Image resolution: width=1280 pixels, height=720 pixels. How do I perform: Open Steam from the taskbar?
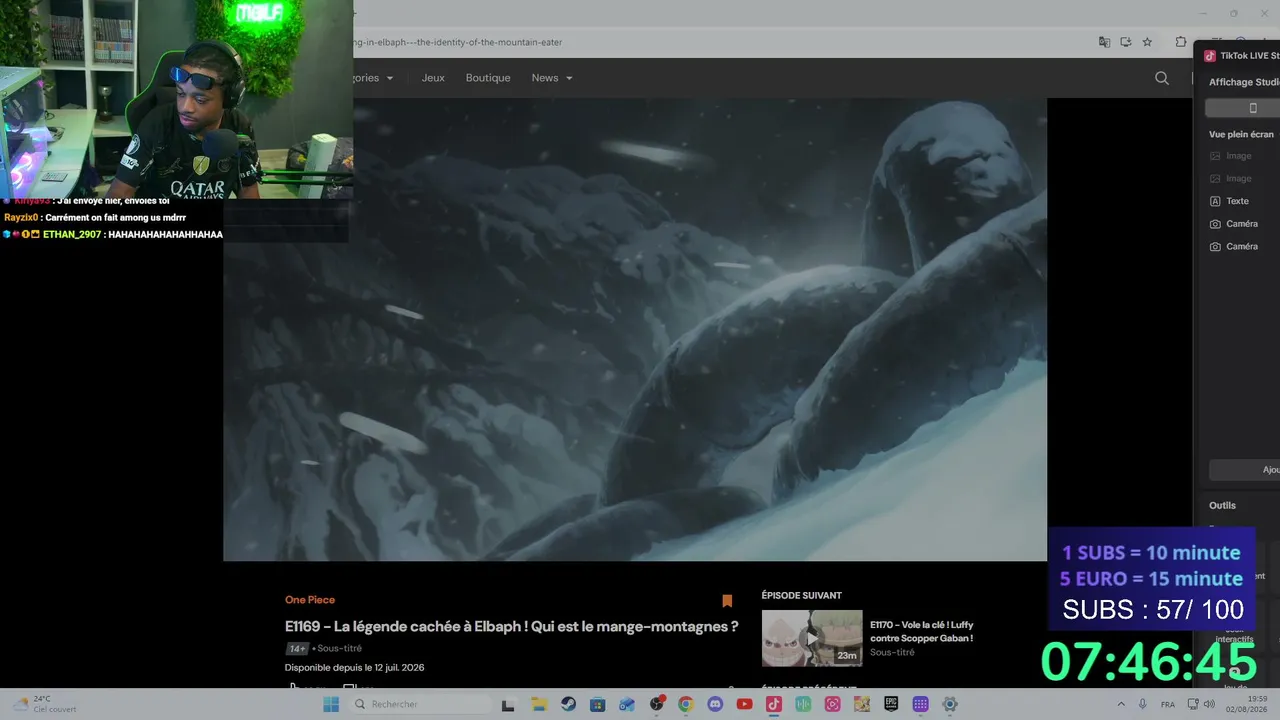(x=568, y=704)
